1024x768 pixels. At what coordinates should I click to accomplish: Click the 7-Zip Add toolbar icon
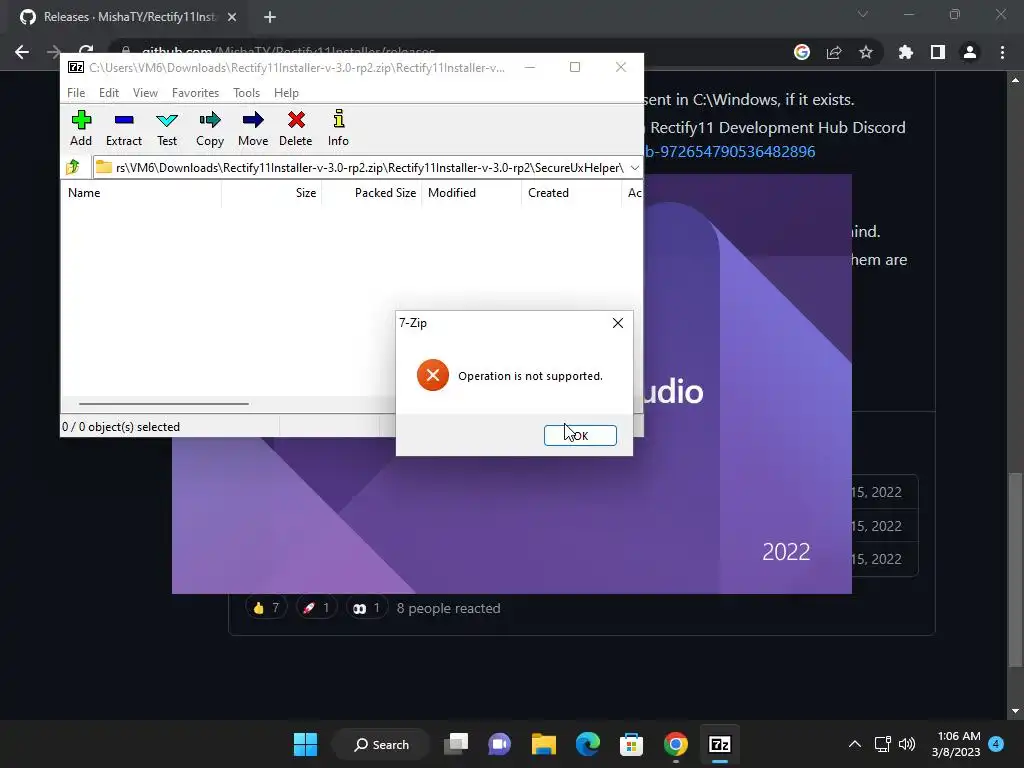pyautogui.click(x=81, y=129)
